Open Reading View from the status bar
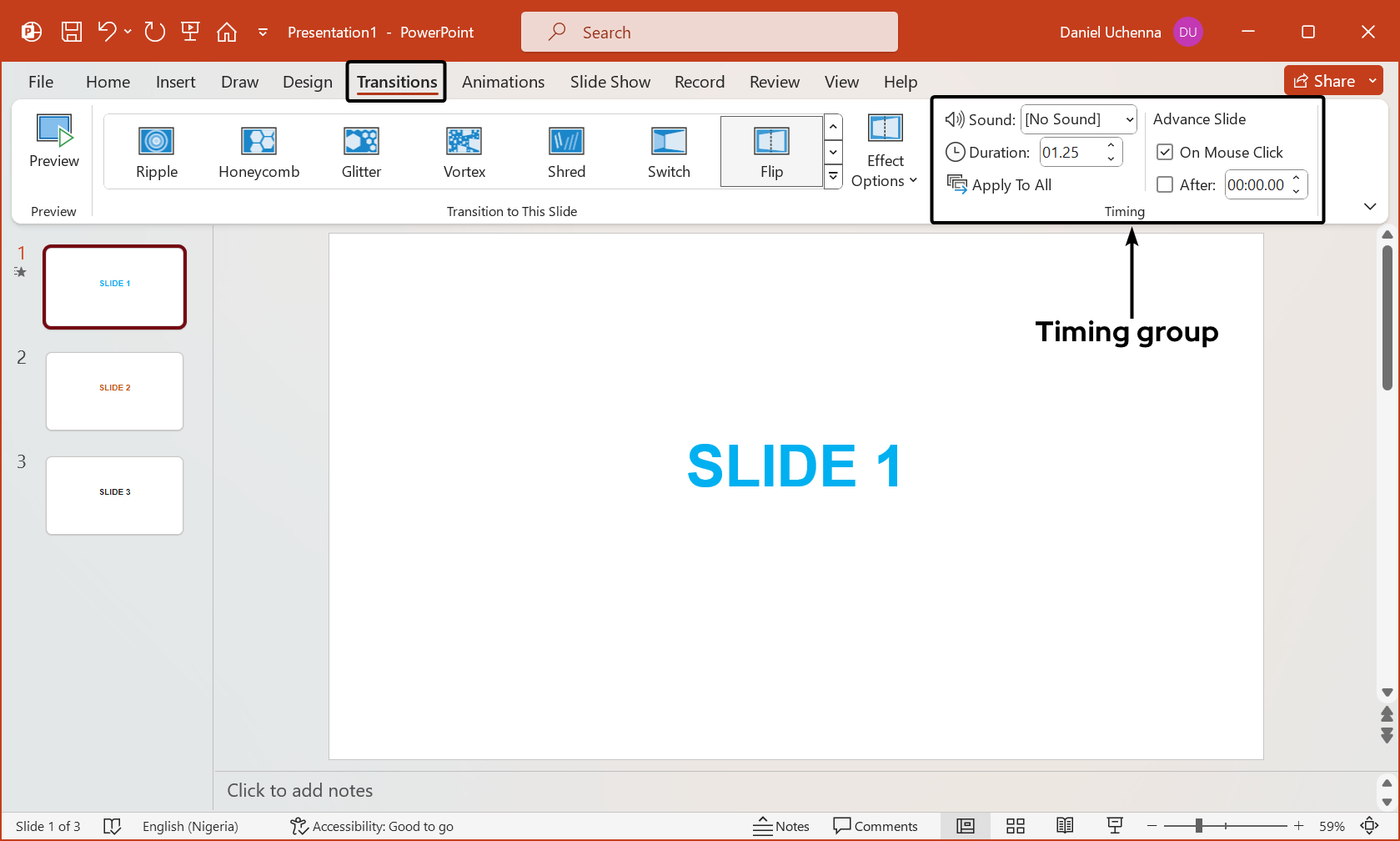 (1065, 826)
